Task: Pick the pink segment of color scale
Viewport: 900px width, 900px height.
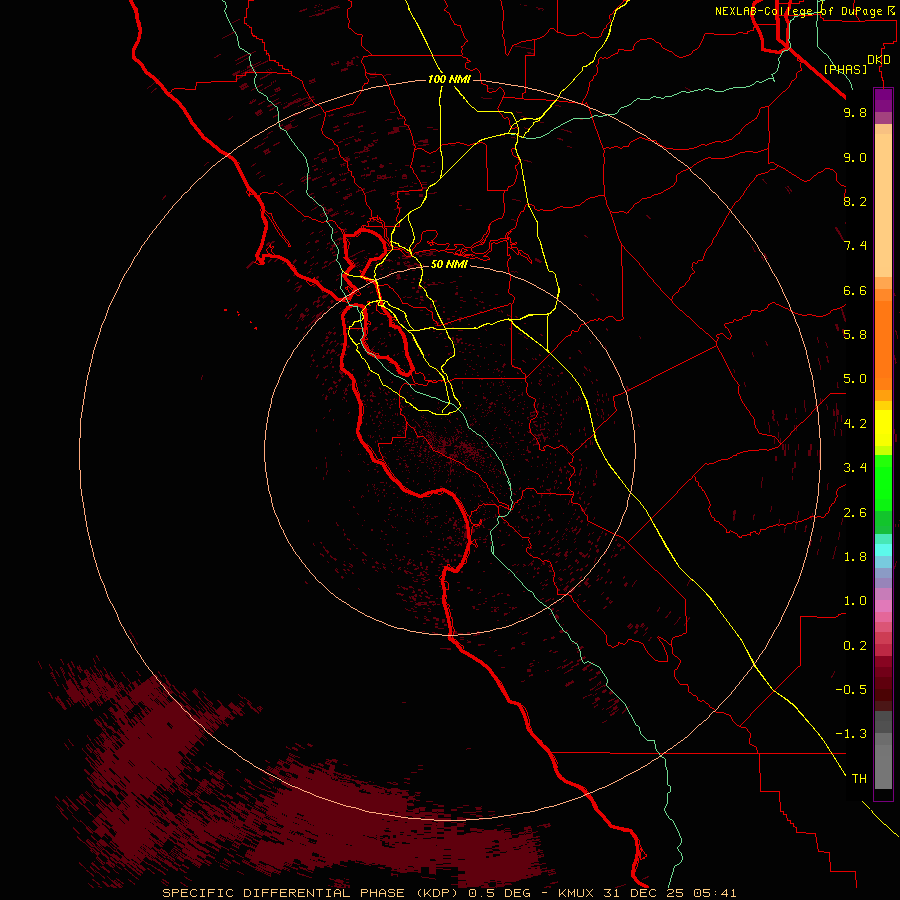Action: pyautogui.click(x=883, y=606)
